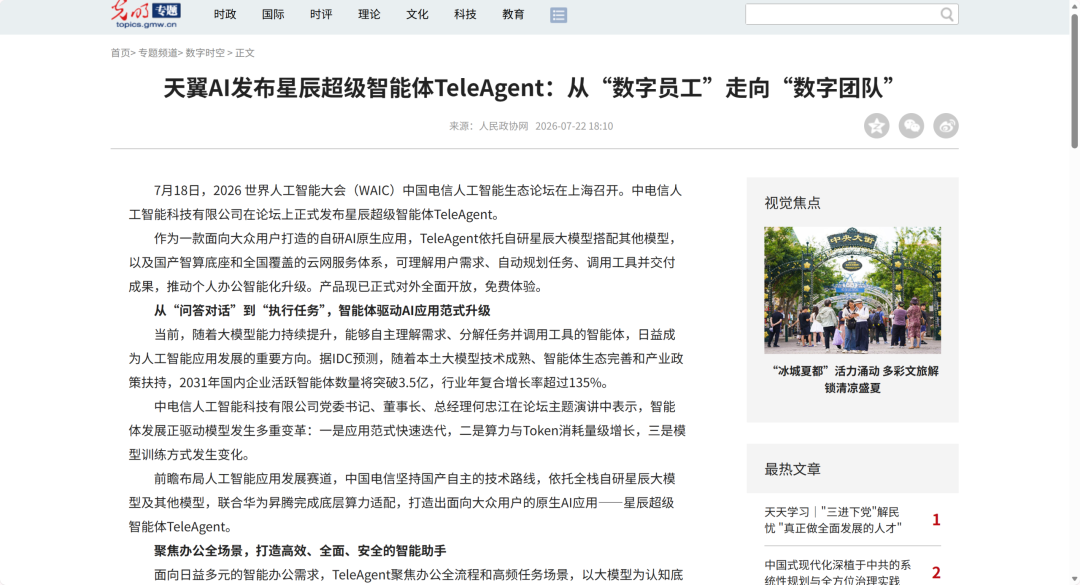Open the 时评 navigation item

click(x=321, y=14)
